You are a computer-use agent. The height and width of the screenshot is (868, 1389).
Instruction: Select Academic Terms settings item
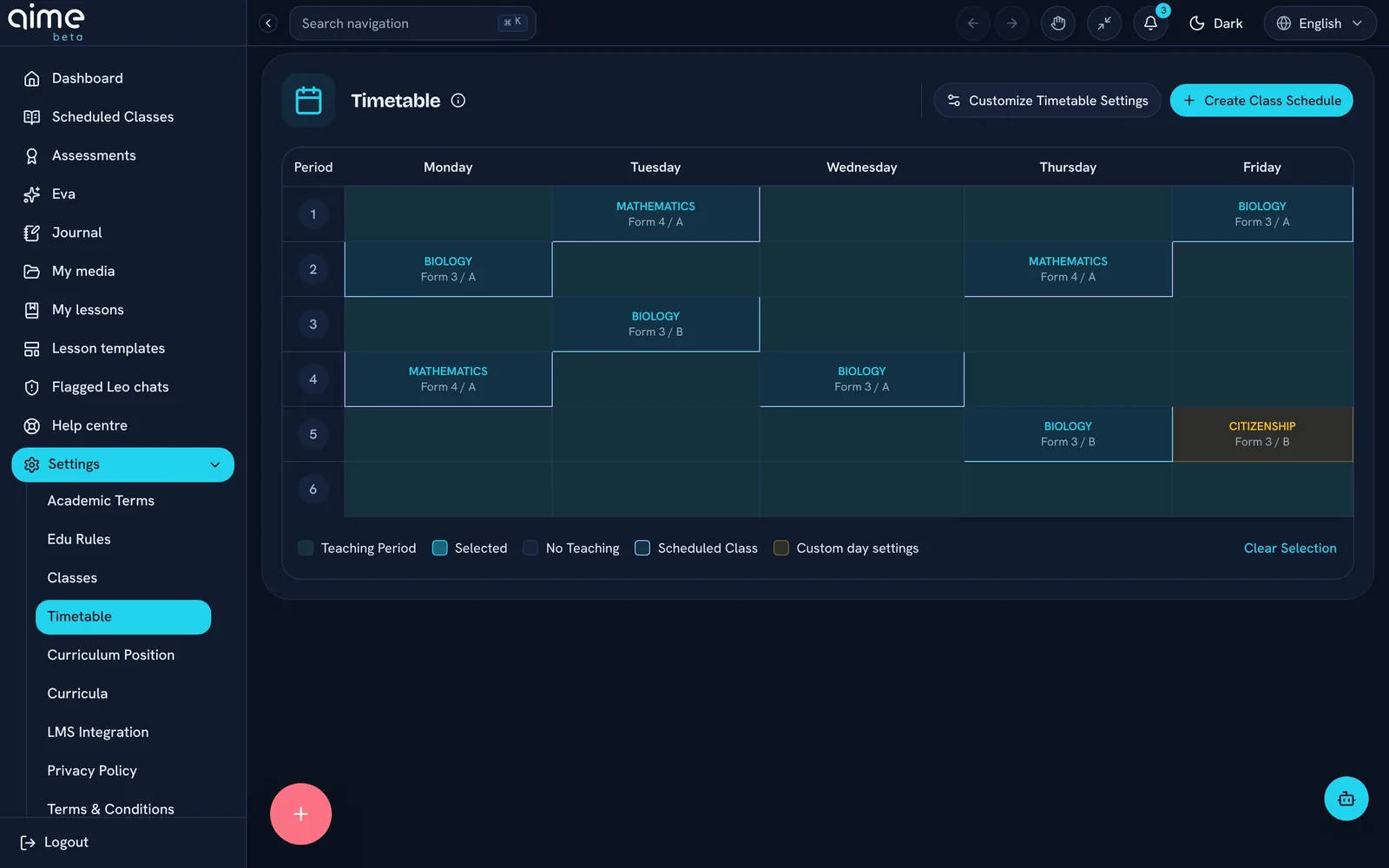point(122,501)
